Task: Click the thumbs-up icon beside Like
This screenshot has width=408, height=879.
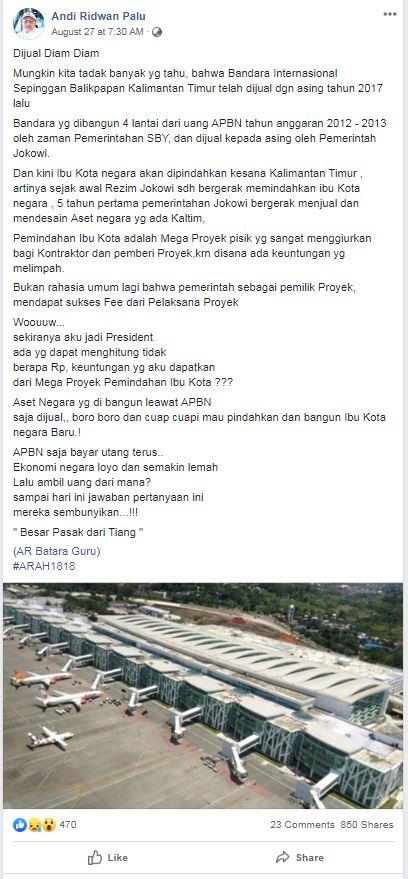Action: coord(95,857)
